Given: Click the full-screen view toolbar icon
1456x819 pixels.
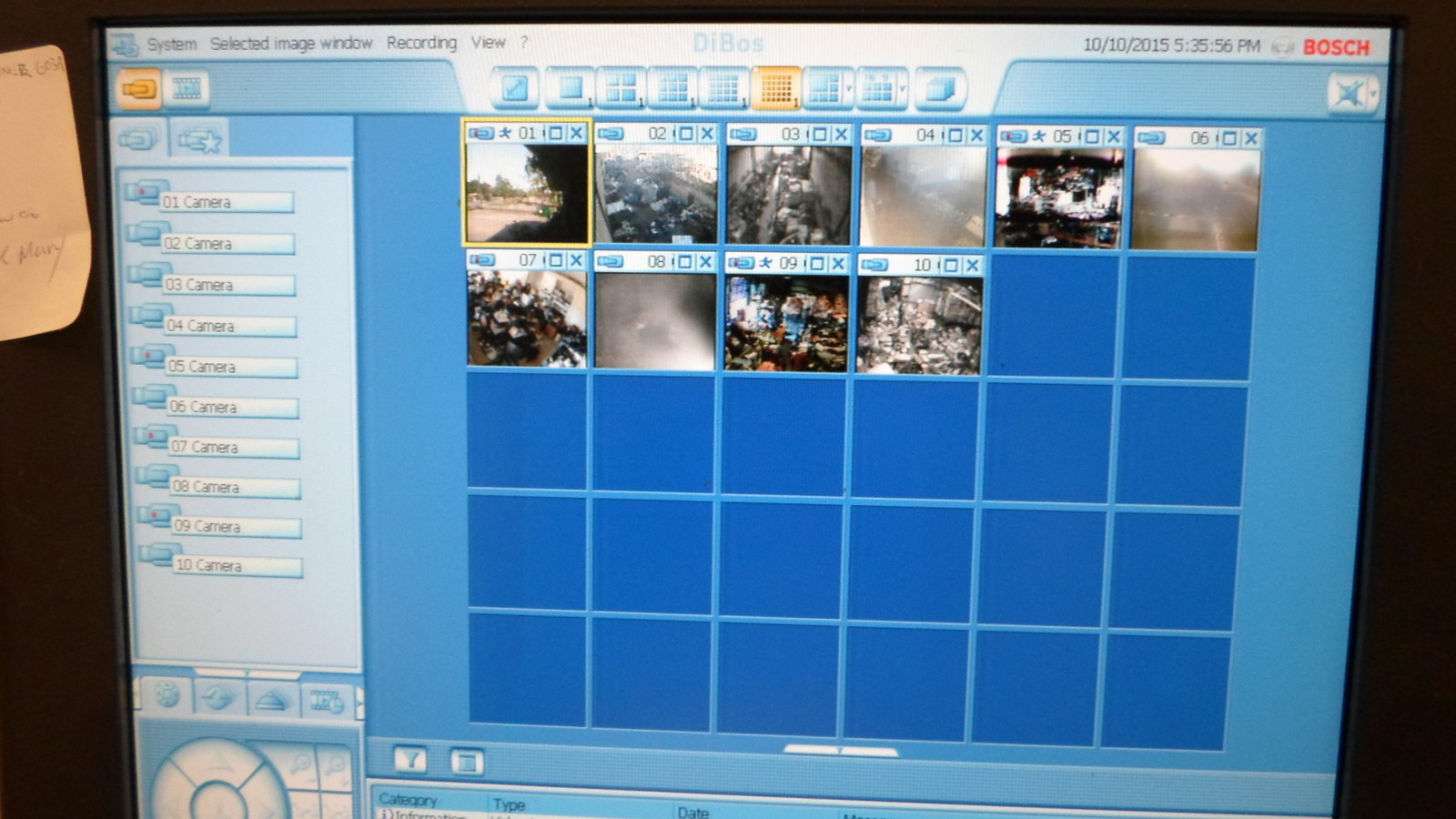Looking at the screenshot, I should [515, 88].
